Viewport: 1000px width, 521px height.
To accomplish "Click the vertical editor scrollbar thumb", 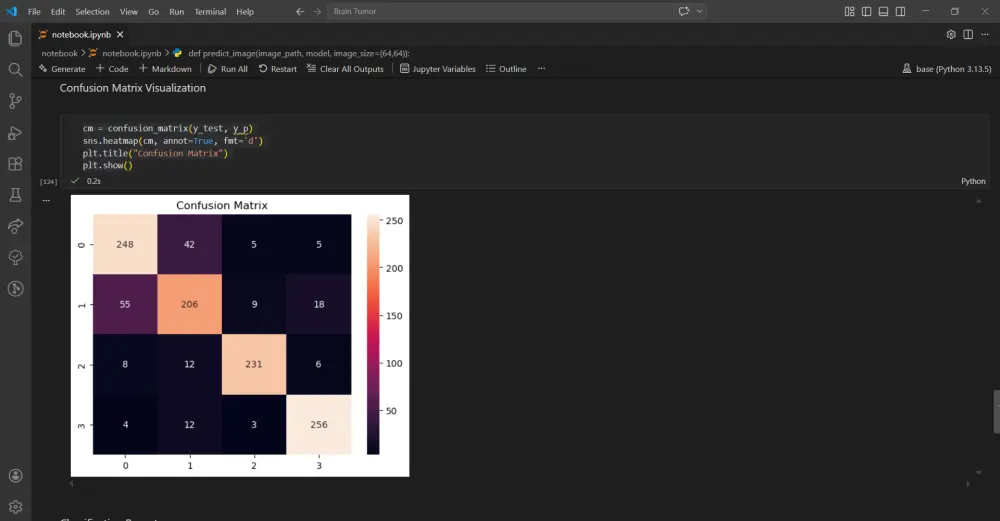I will tap(996, 412).
